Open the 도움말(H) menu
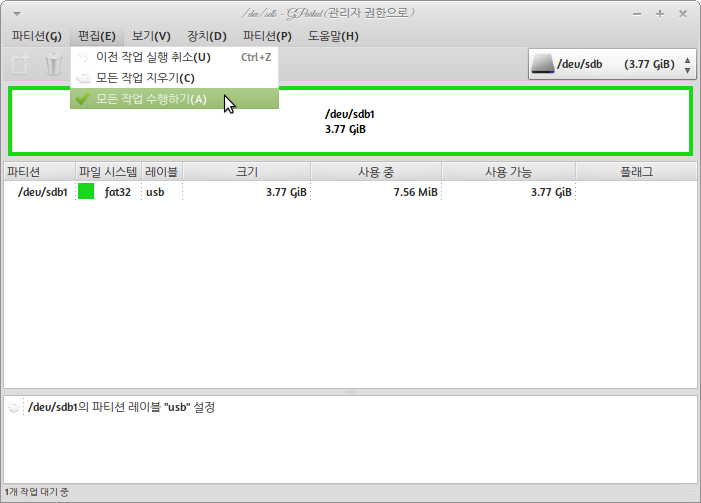The image size is (701, 503). click(333, 36)
